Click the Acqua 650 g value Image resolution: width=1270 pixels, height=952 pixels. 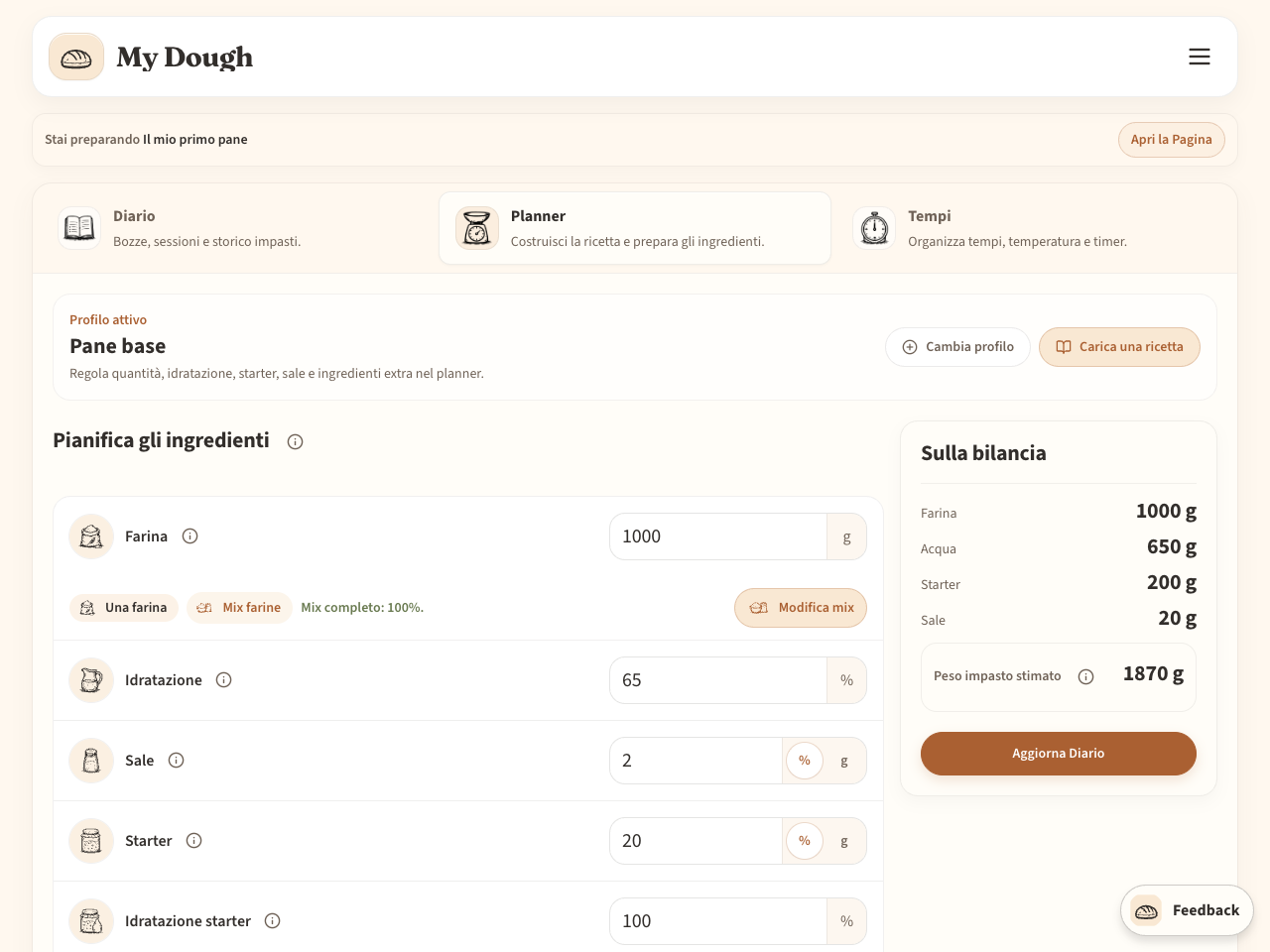point(1172,547)
